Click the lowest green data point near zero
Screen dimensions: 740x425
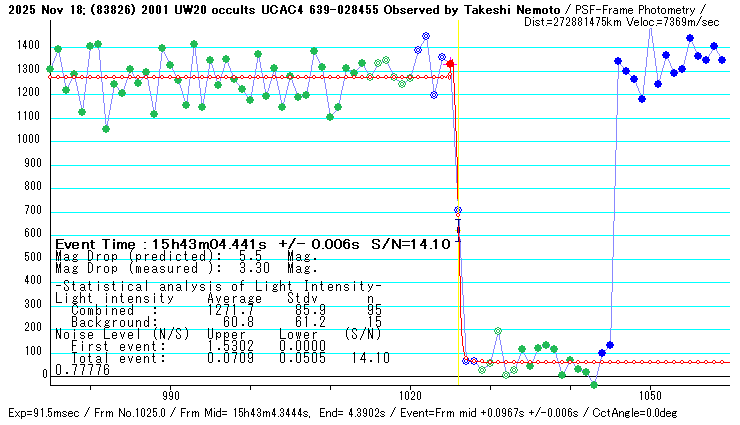point(594,384)
